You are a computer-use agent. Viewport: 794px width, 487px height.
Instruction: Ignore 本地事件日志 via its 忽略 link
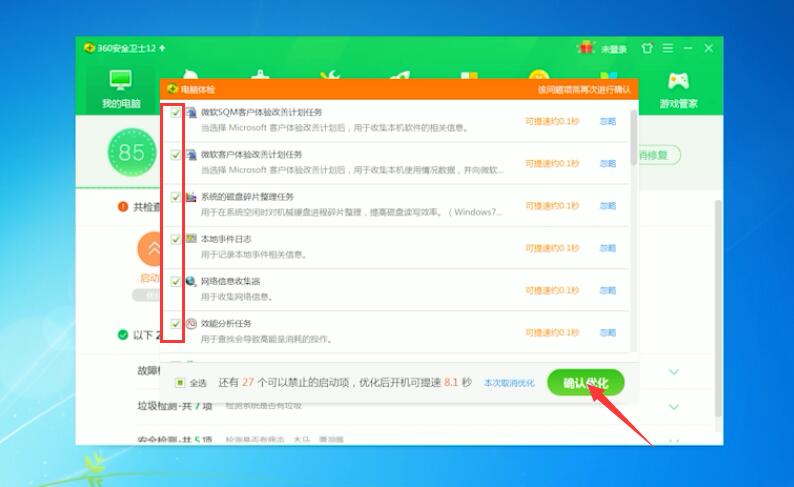(x=608, y=248)
